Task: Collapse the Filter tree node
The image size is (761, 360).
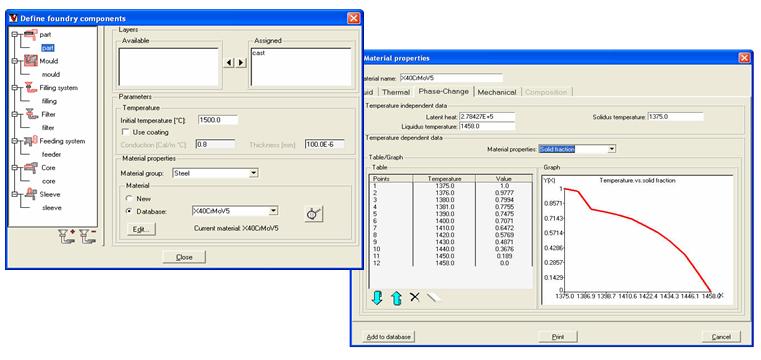Action: pos(14,115)
